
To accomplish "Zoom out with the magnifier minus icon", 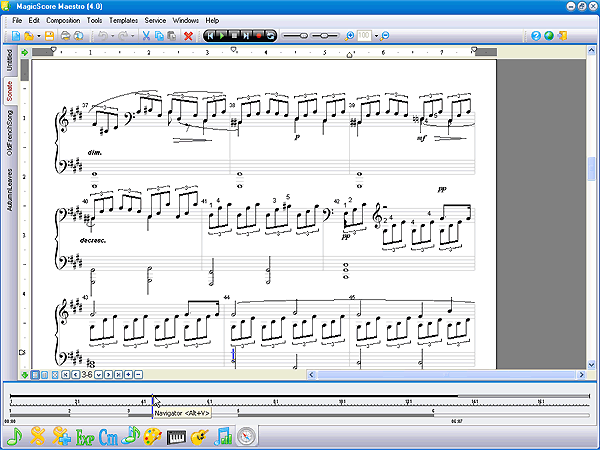I will 385,36.
